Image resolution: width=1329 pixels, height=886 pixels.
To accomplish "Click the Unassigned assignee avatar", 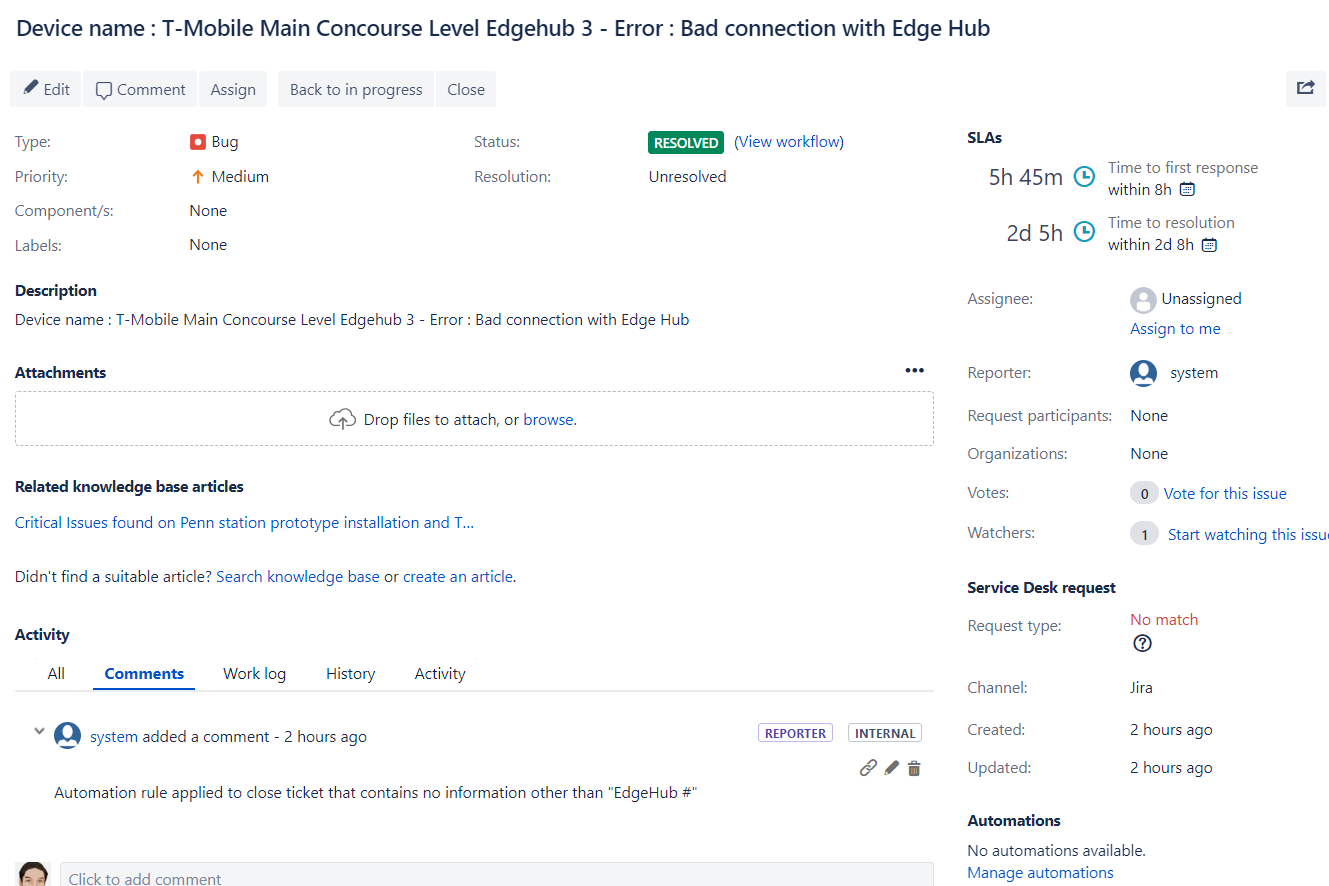I will (x=1143, y=299).
